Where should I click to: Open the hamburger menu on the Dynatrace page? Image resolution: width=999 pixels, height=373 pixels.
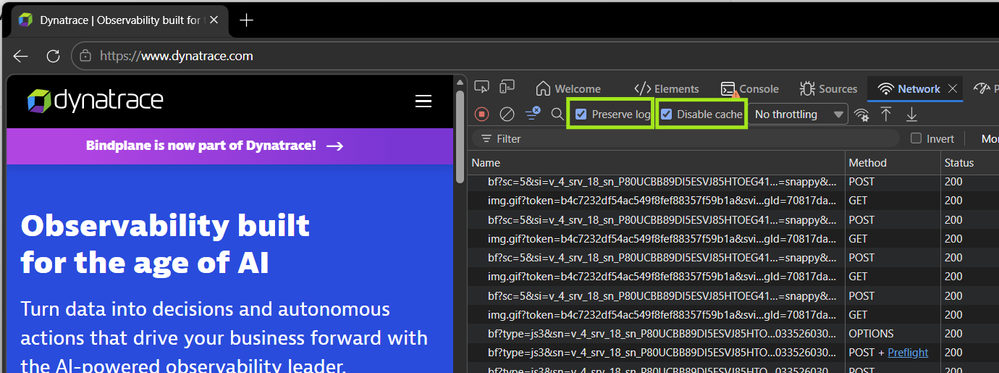[423, 101]
